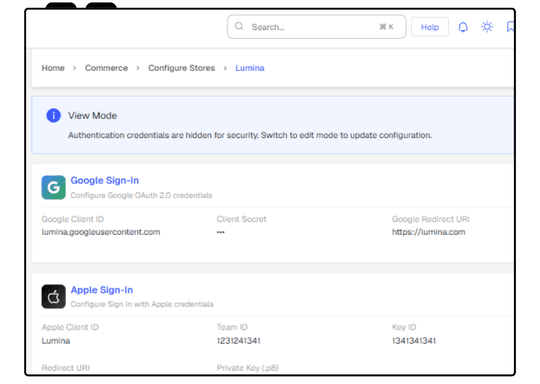Click the authentication credentials hidden notice text
Viewport: 540px width, 384px height.
[x=250, y=135]
